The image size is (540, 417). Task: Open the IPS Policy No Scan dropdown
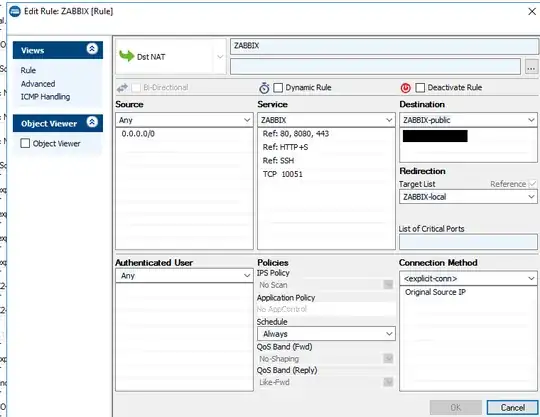click(388, 284)
